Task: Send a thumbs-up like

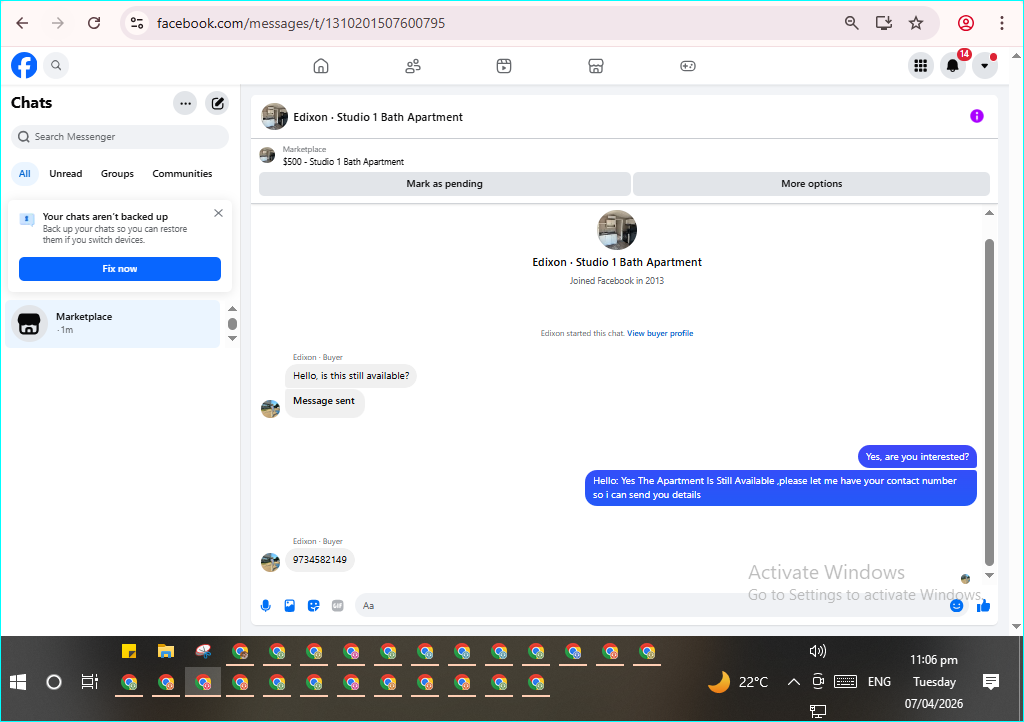Action: coord(984,606)
